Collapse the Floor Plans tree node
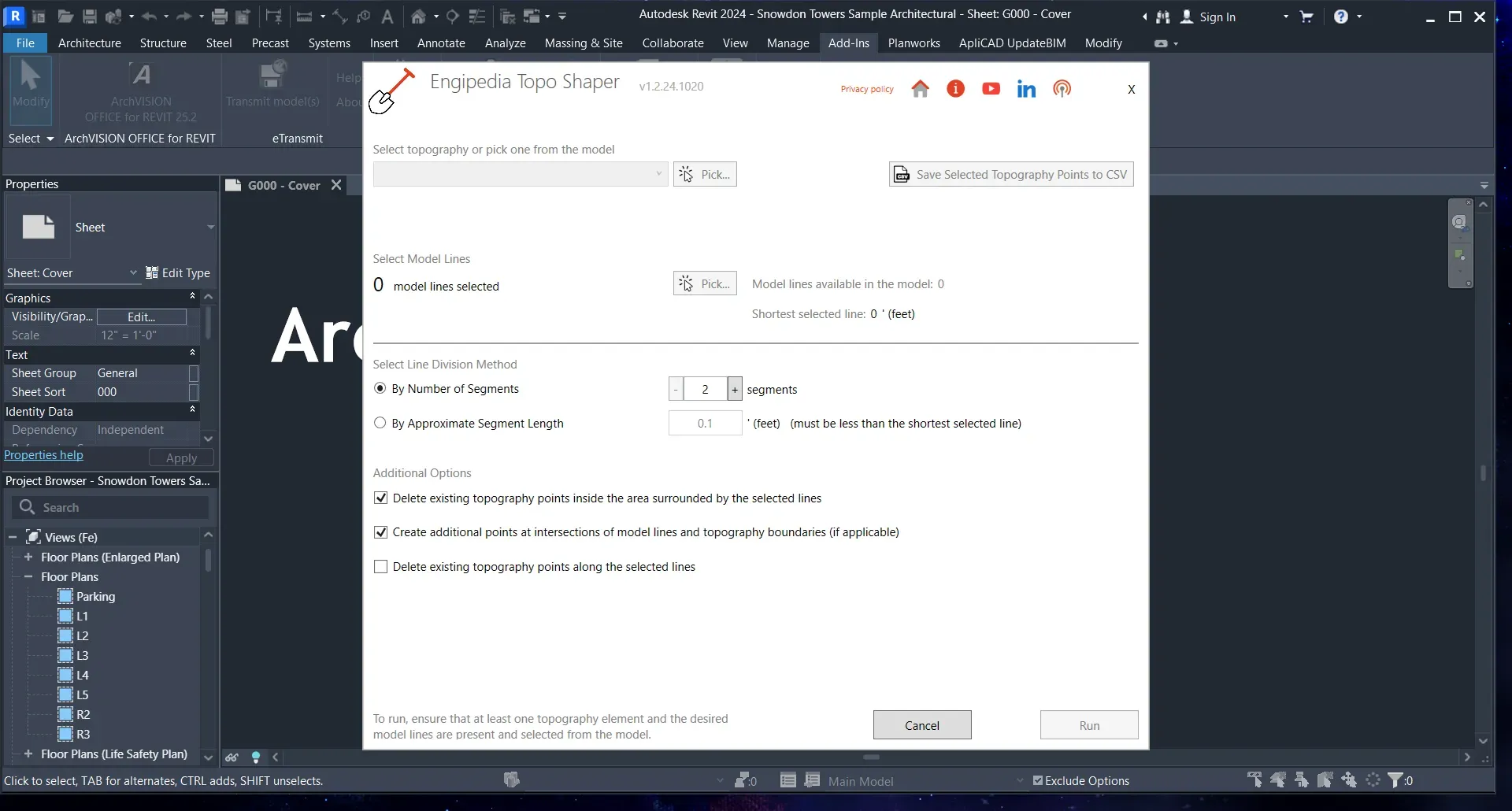Screen dimensions: 1512x811 tap(28, 576)
